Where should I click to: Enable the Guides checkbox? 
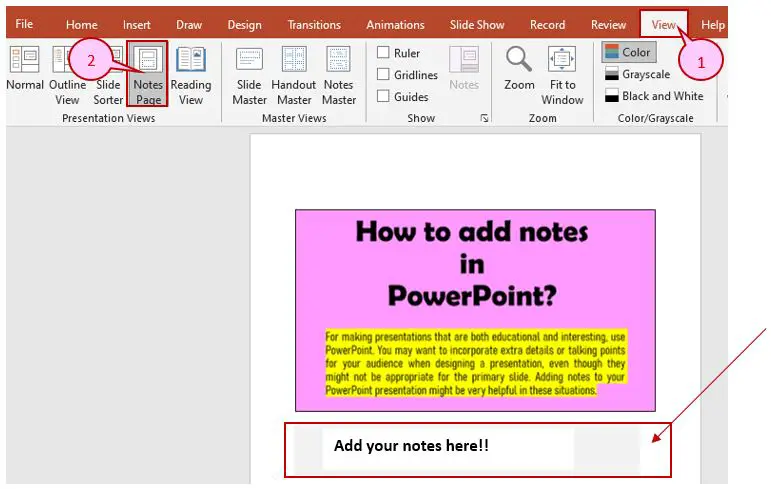point(383,96)
